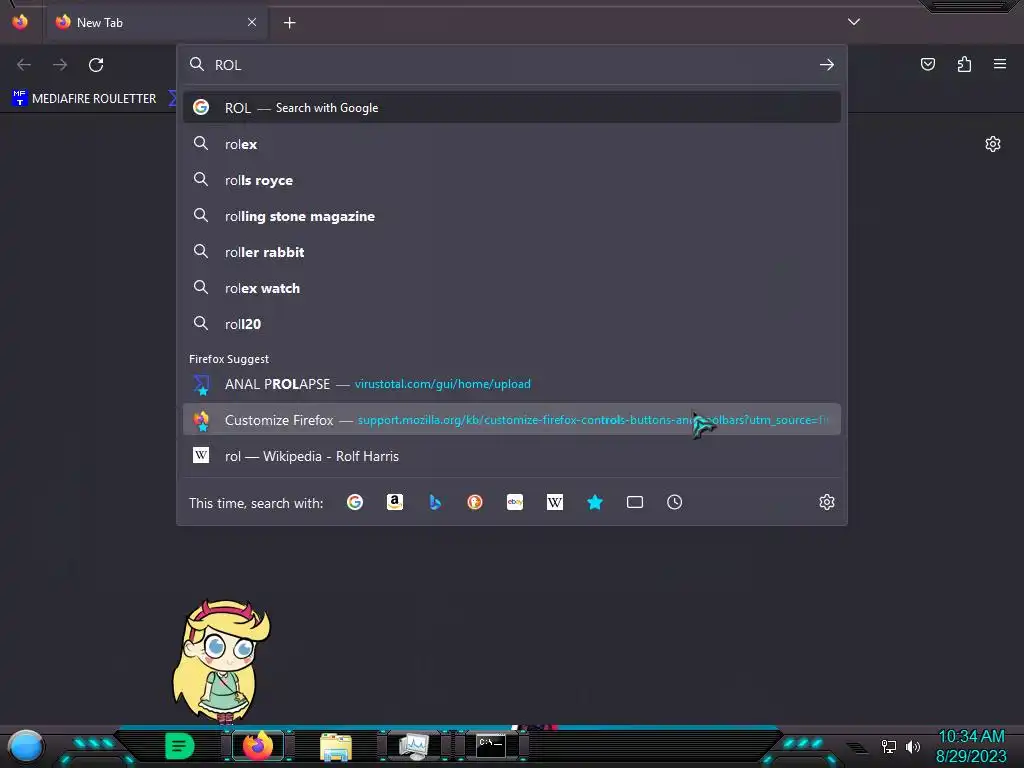Select ROL Search with Google result
Viewport: 1024px width, 768px height.
511,108
